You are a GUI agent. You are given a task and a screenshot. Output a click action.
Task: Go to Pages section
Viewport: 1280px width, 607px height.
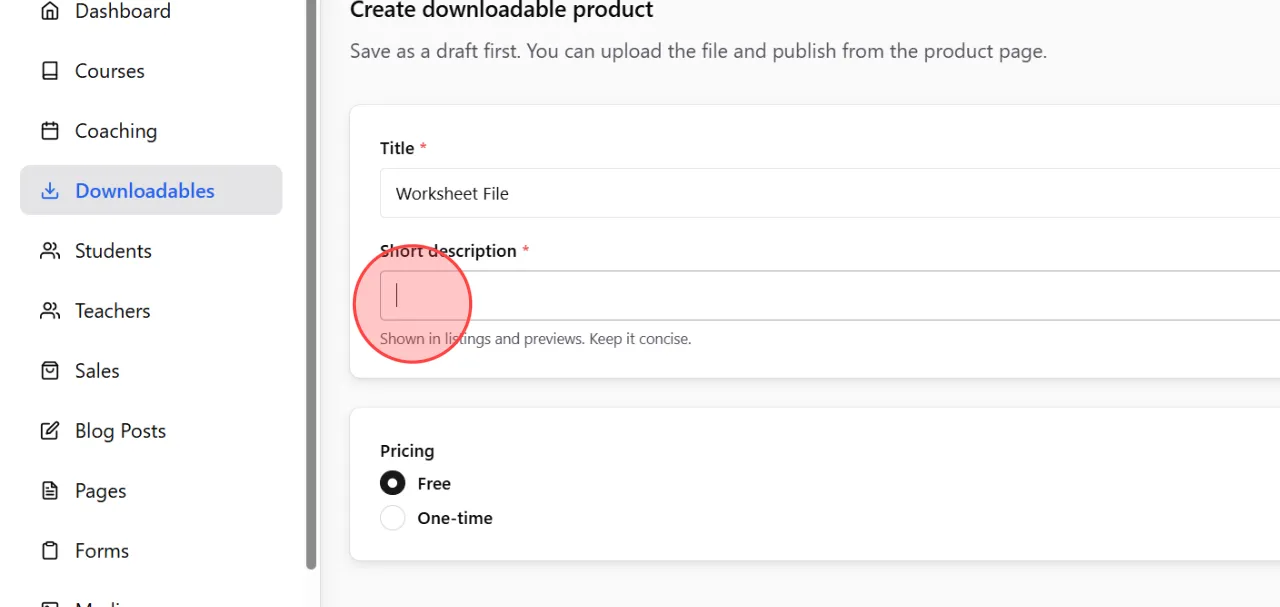point(151,491)
